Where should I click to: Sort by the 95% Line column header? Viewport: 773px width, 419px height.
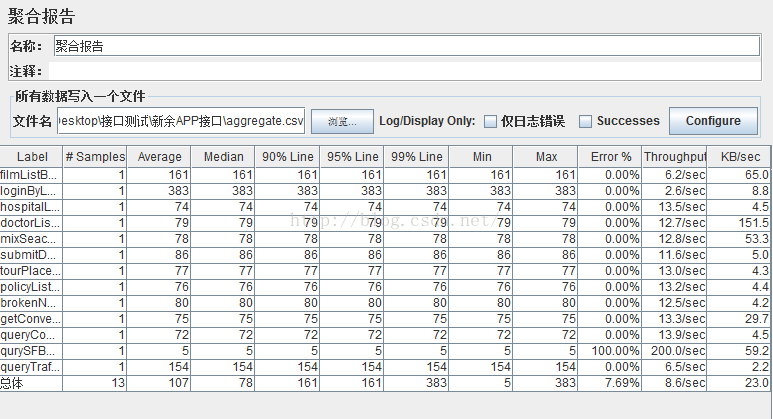352,157
